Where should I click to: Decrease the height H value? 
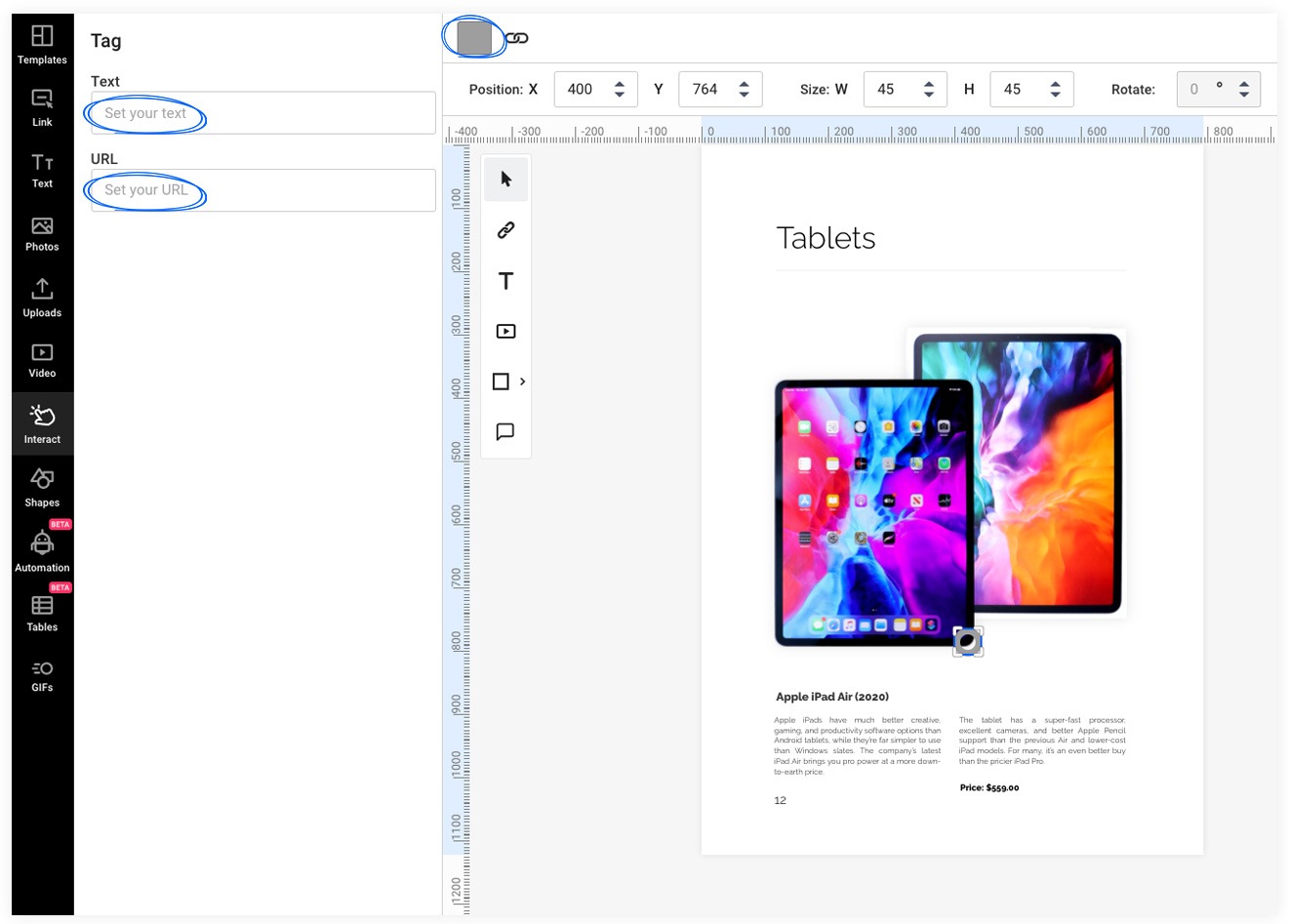coord(1056,95)
